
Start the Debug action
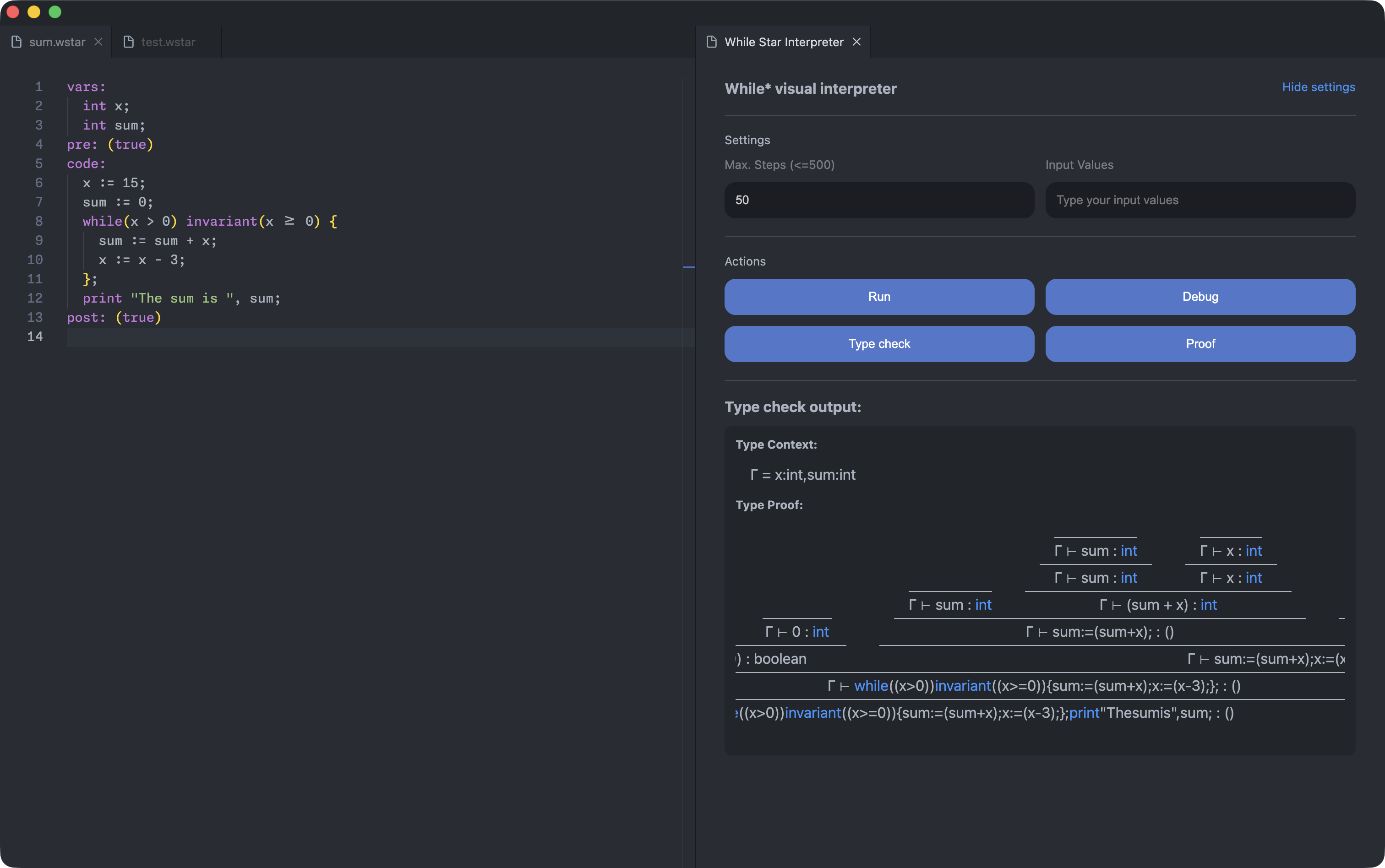1200,297
